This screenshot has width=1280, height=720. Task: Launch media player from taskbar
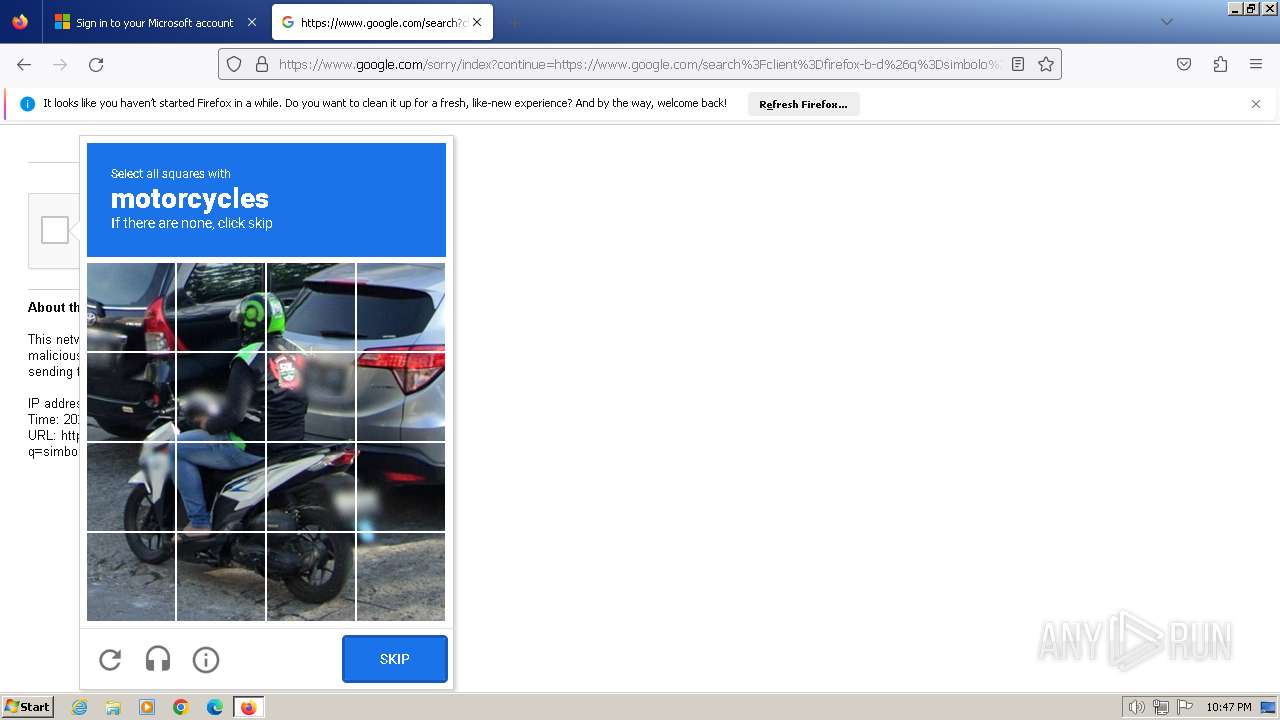pyautogui.click(x=147, y=707)
